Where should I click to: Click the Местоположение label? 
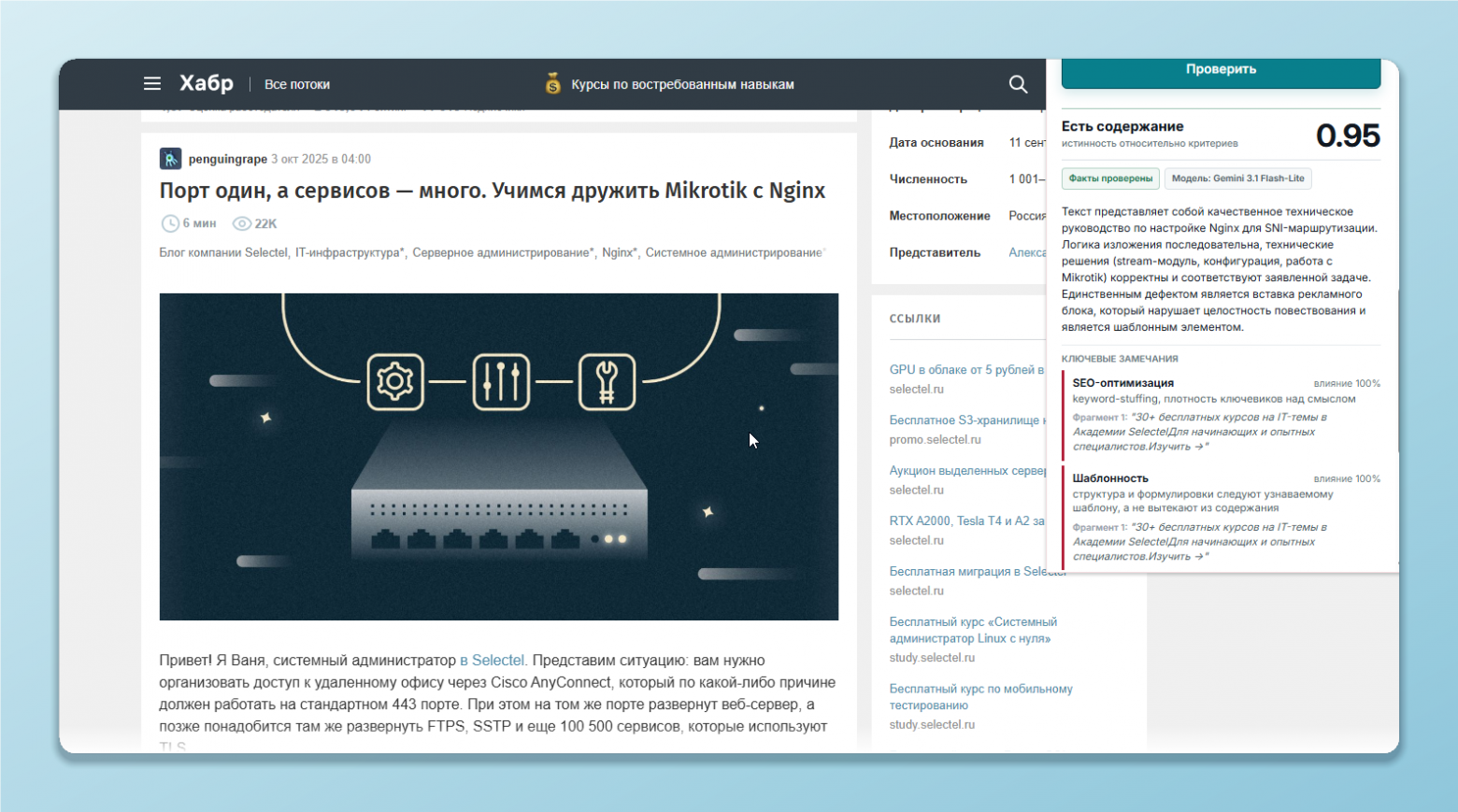click(939, 216)
